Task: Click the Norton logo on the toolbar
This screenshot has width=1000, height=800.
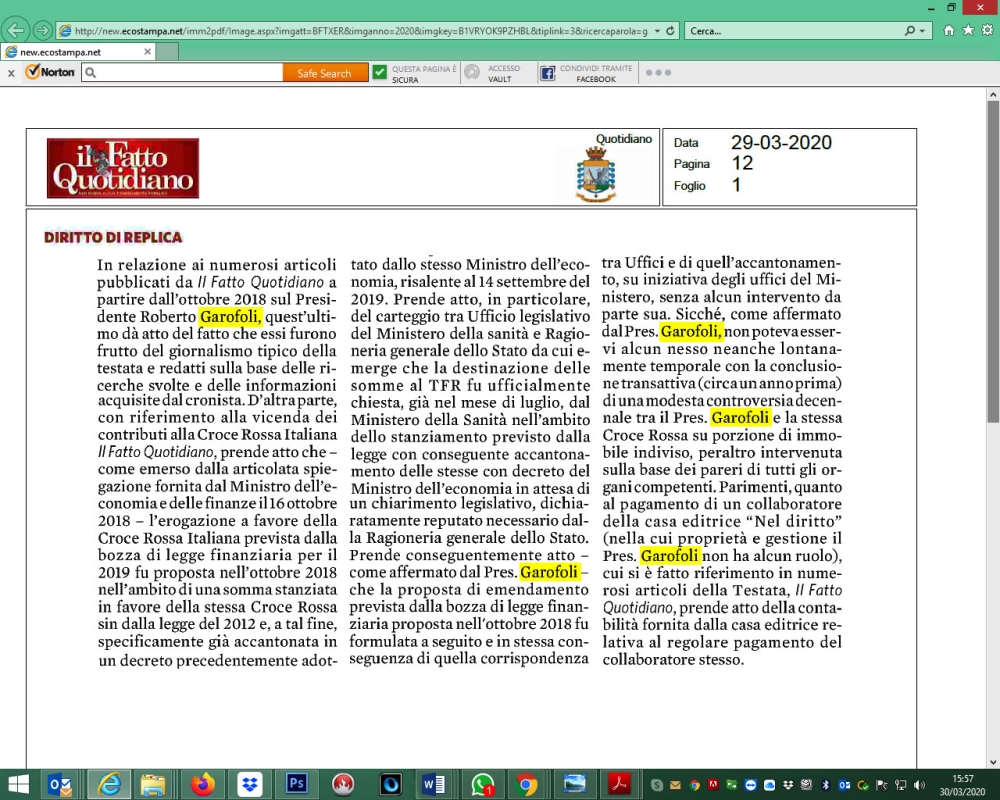Action: coord(50,72)
